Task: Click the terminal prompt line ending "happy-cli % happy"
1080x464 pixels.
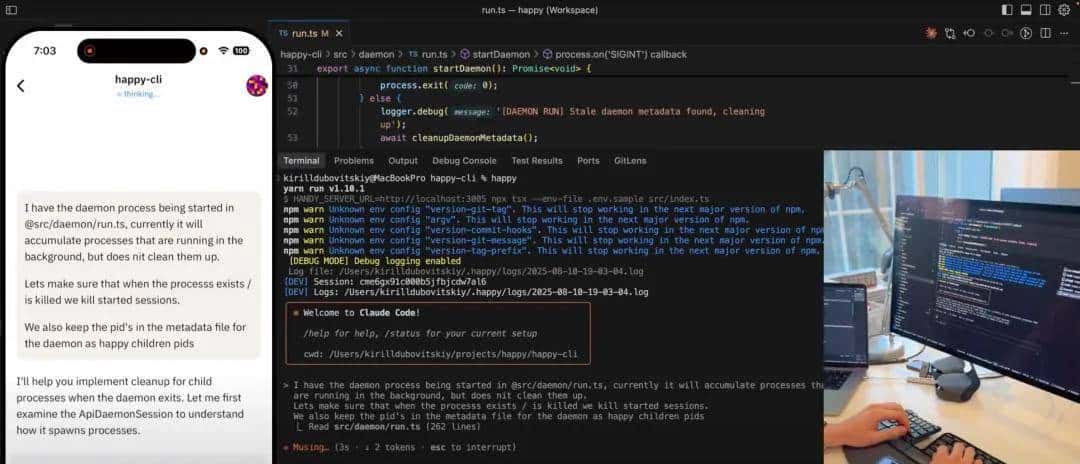Action: click(399, 178)
